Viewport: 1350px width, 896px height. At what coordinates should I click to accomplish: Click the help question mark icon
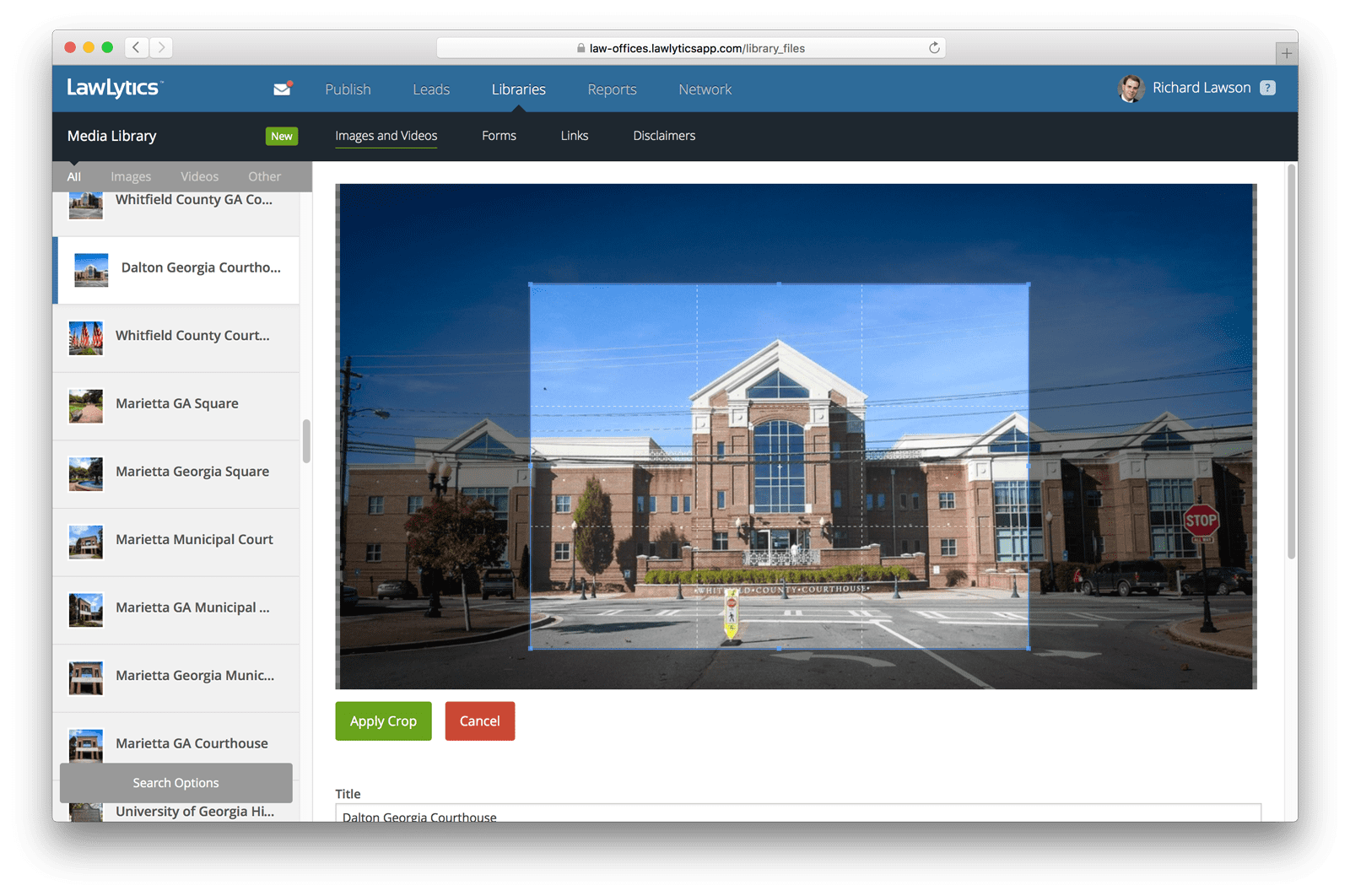click(x=1267, y=88)
